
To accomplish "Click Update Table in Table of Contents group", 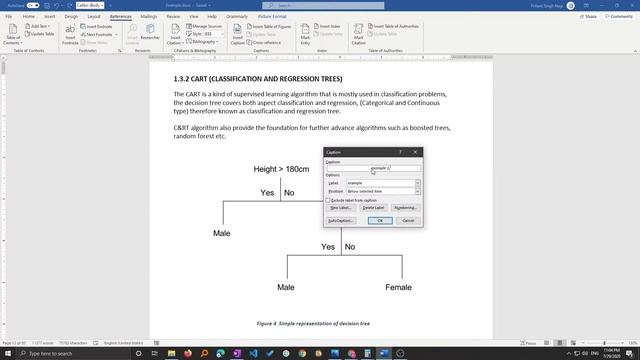I will (x=40, y=34).
